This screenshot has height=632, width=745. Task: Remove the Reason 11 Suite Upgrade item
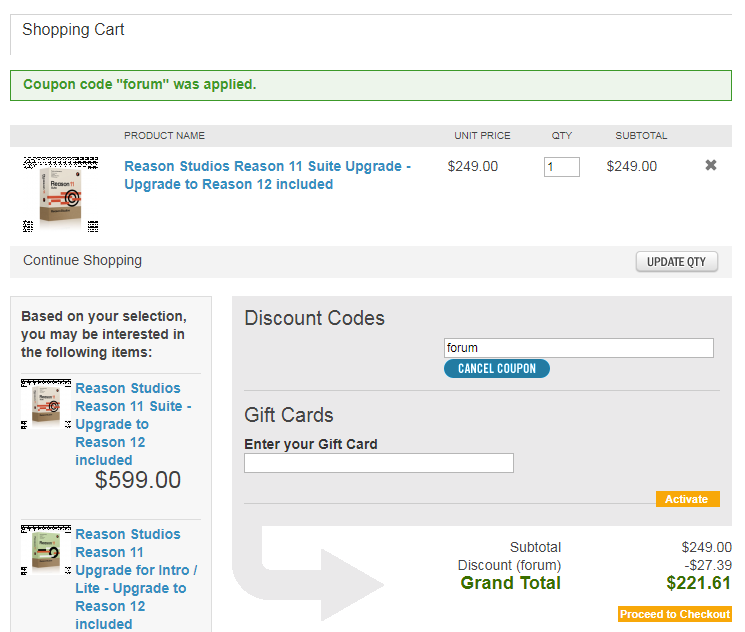coord(710,165)
